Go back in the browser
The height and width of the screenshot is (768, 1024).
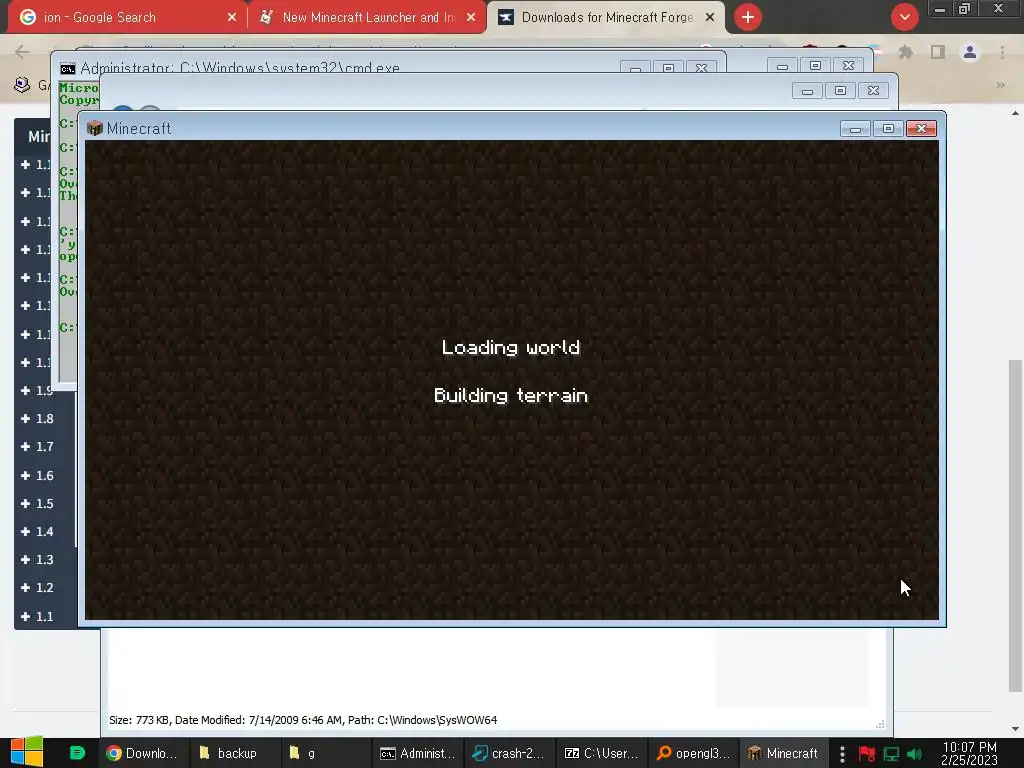click(22, 52)
